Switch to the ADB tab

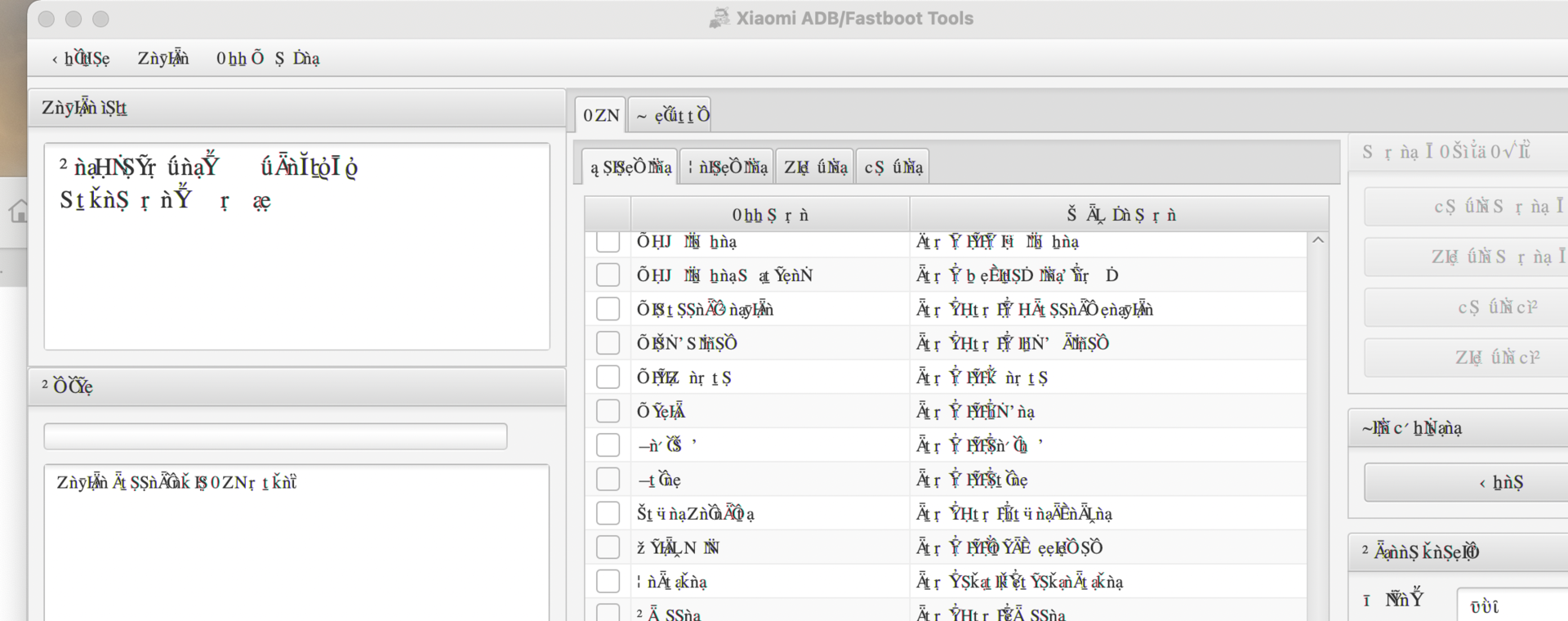point(600,115)
